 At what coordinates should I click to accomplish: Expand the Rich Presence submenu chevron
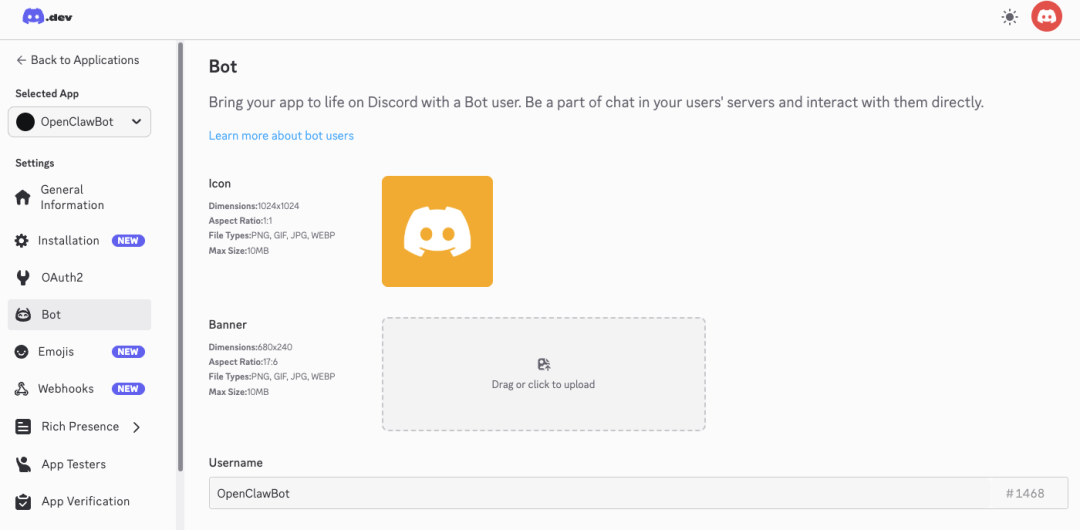[136, 427]
